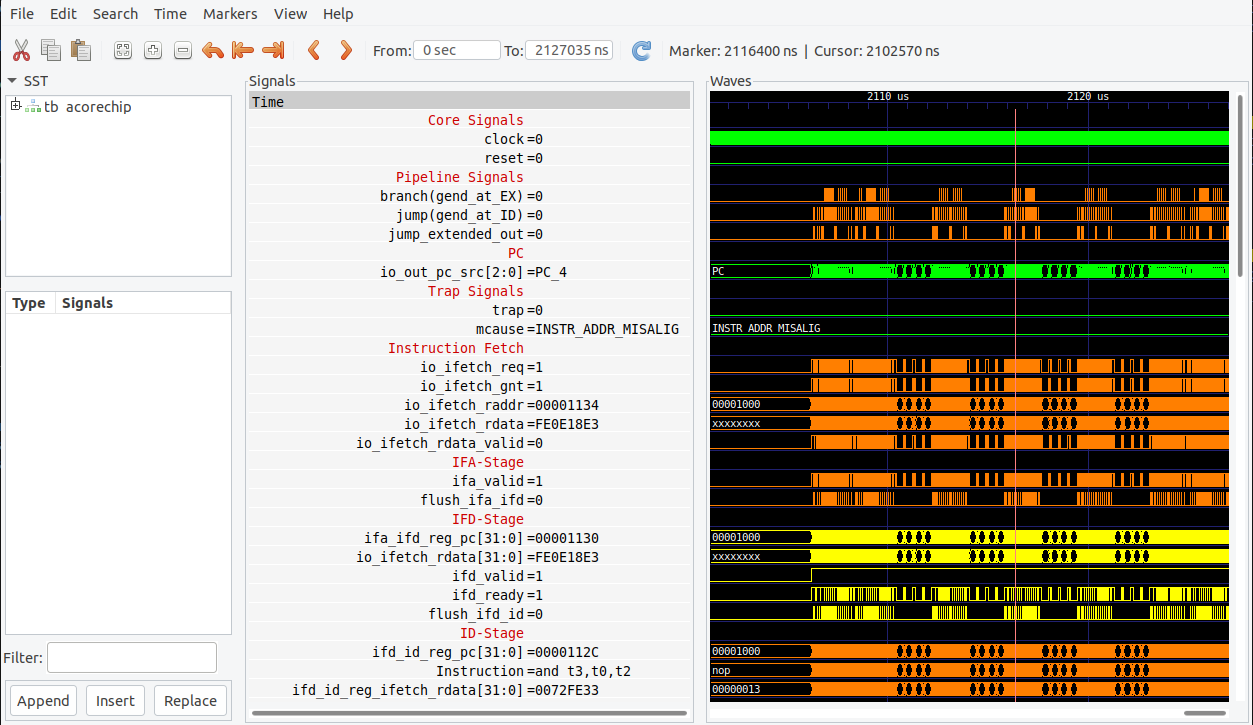Select the jump_extended_out signal row
The height and width of the screenshot is (725, 1253).
click(x=469, y=234)
